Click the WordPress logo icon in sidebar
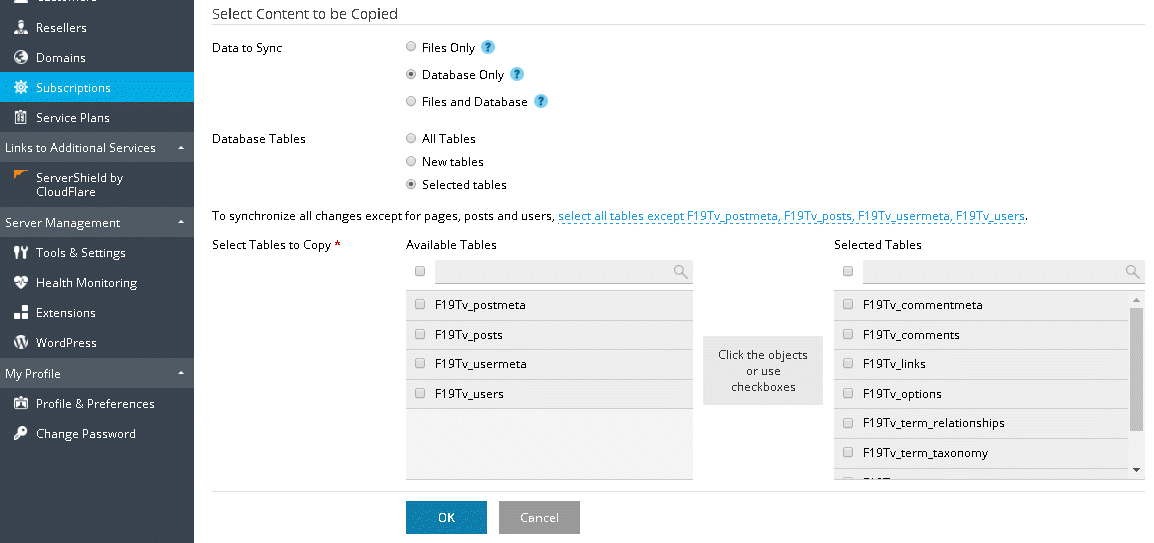 tap(20, 343)
